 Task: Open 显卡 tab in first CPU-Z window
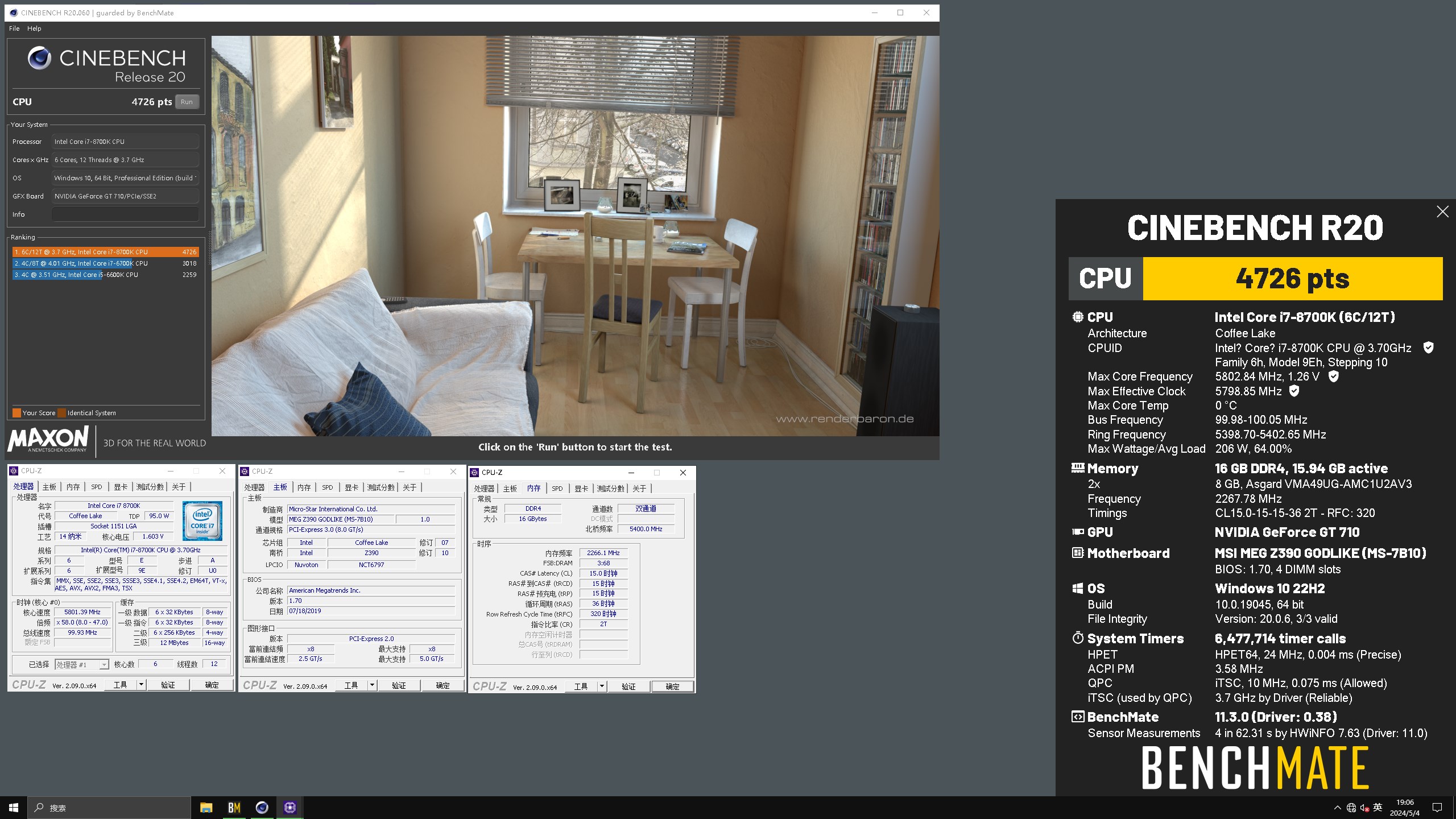tap(121, 487)
